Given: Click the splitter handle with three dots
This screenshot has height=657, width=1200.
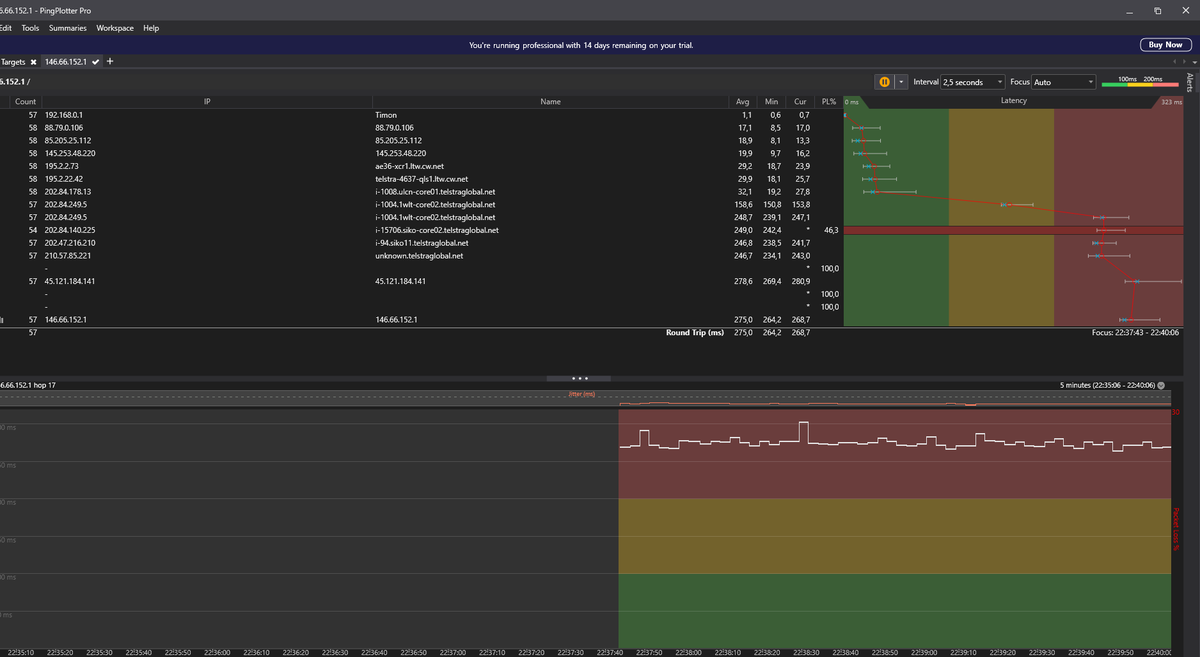Looking at the screenshot, I should tap(580, 378).
